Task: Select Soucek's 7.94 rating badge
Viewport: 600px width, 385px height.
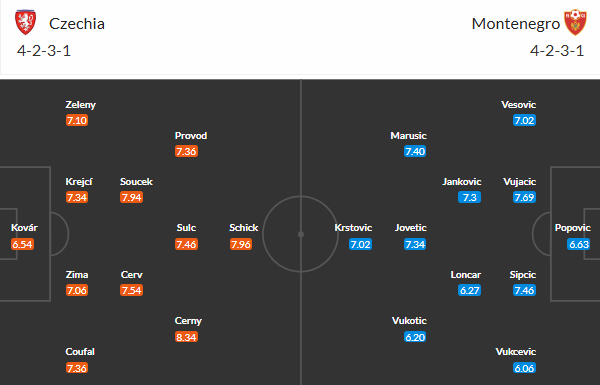Action: [131, 197]
